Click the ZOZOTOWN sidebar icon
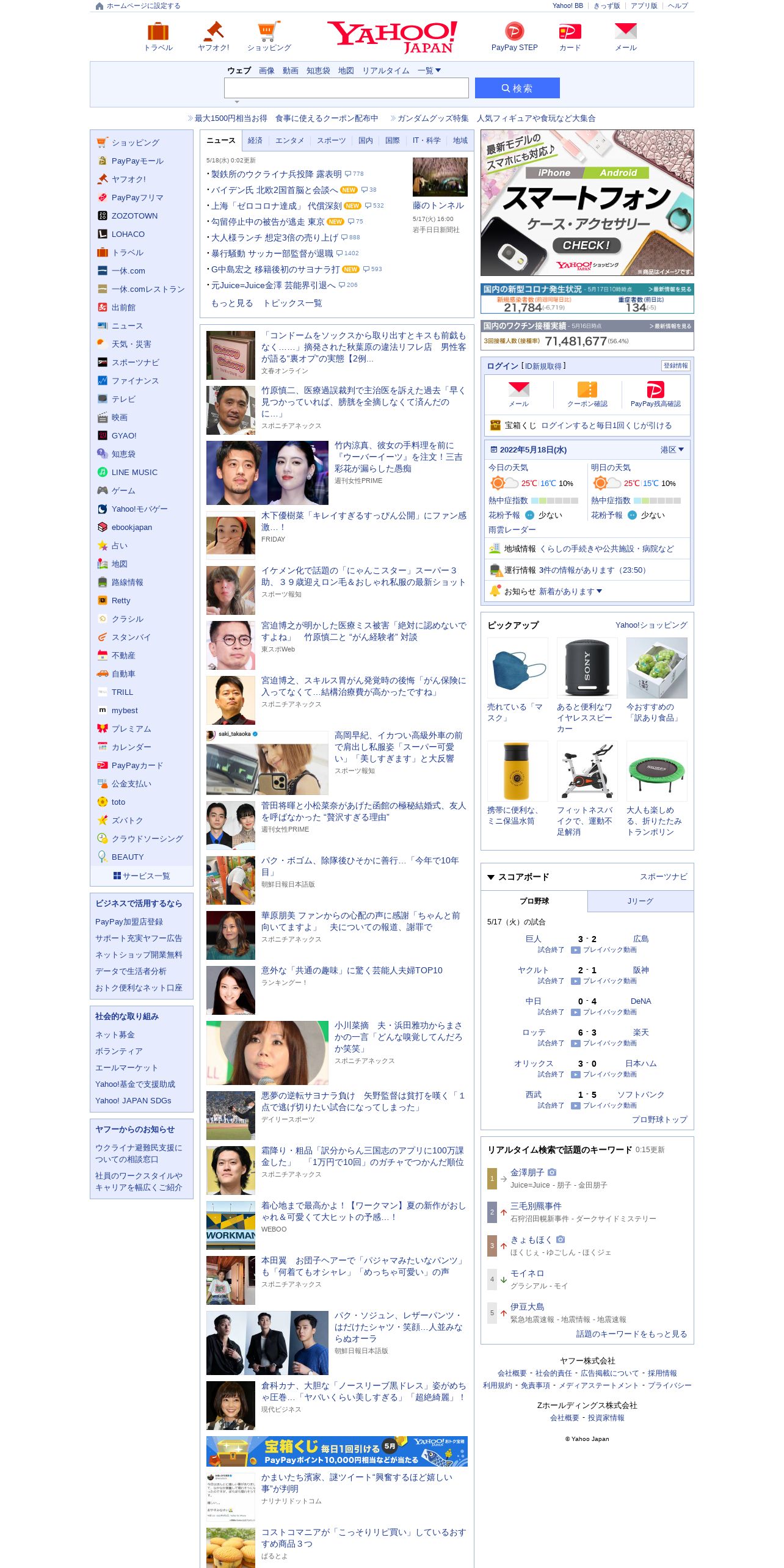The height and width of the screenshot is (1568, 784). (x=103, y=216)
